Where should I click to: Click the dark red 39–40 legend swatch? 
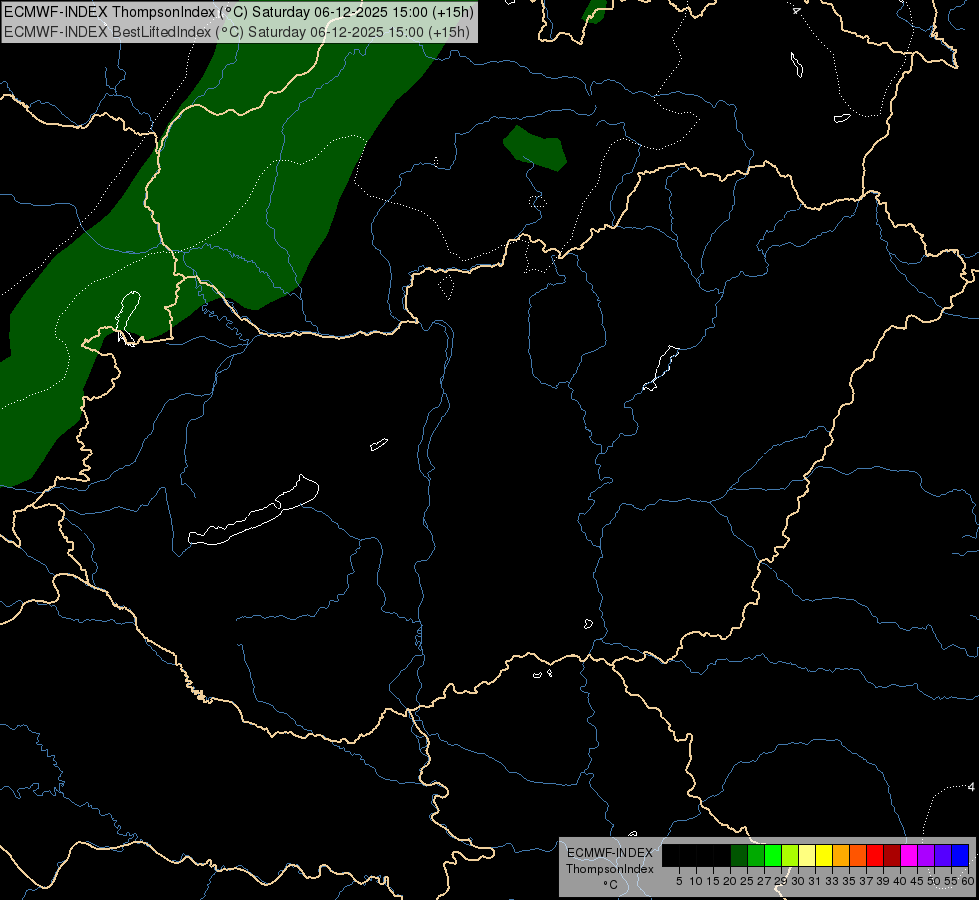[x=892, y=855]
